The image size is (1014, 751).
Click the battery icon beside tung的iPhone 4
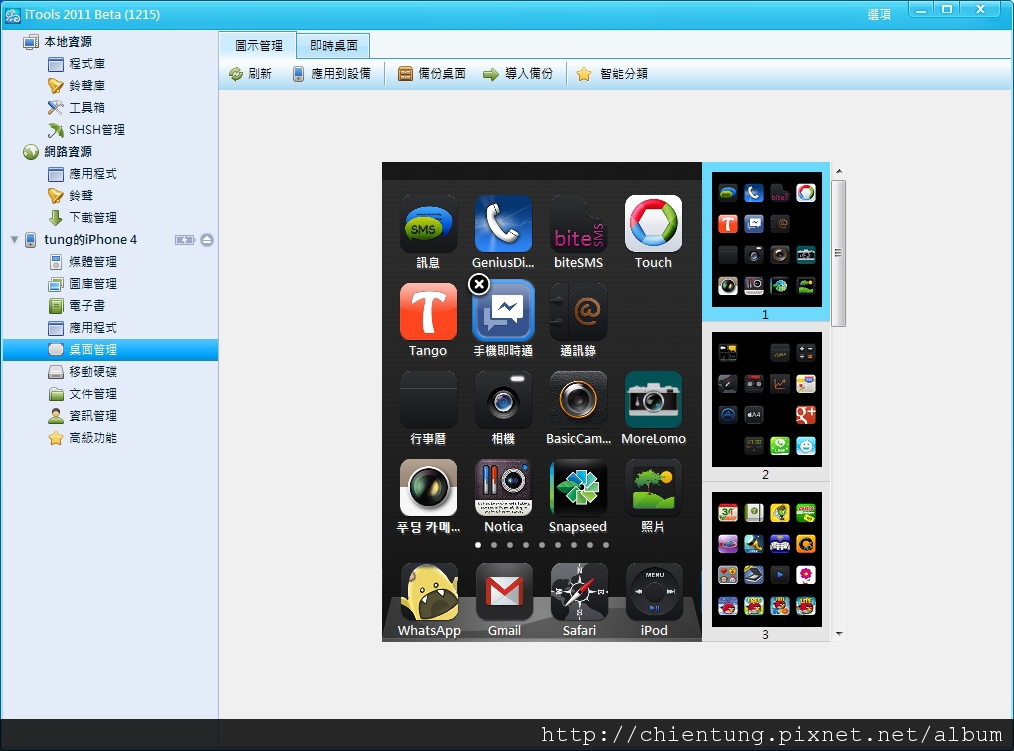[185, 240]
